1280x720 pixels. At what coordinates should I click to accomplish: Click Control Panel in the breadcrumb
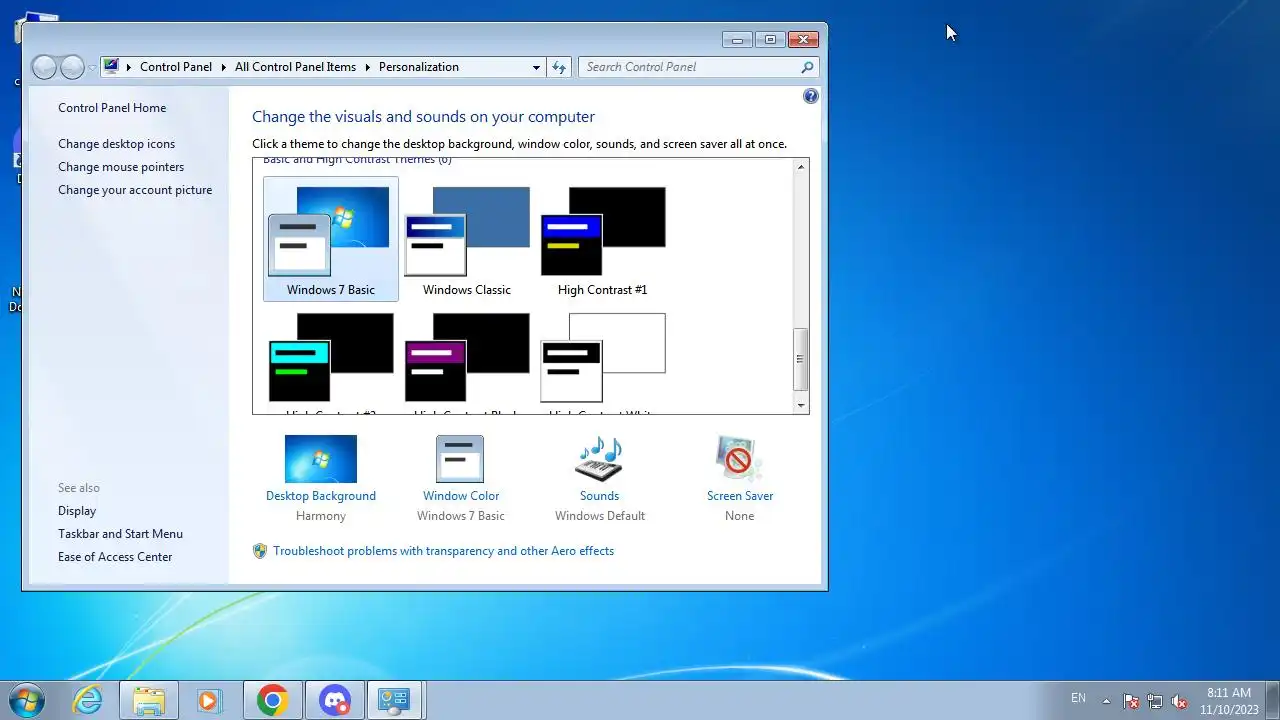(176, 67)
